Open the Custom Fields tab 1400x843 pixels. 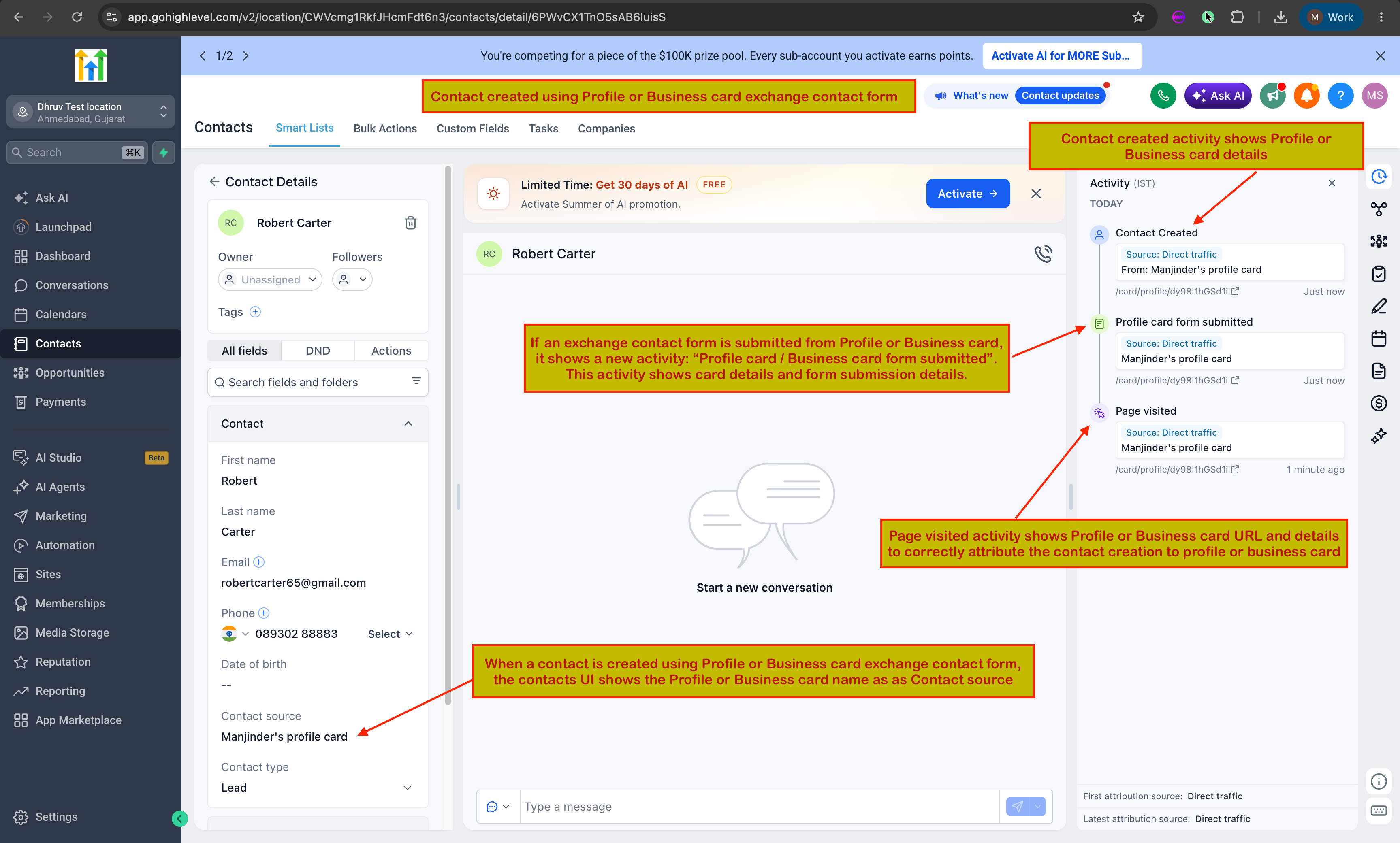point(473,128)
